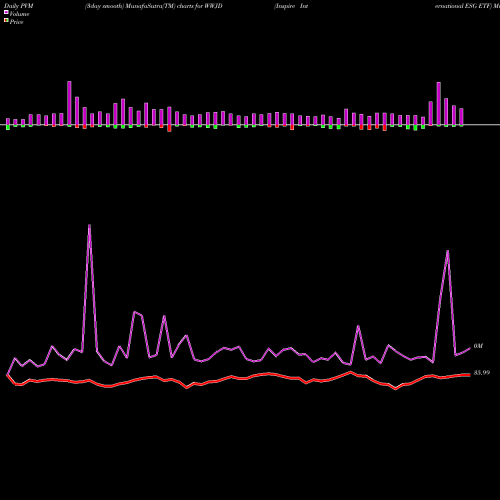This screenshot has width=500, height=500.
Task: Select the Volume legend label
Action: pyautogui.click(x=19, y=14)
